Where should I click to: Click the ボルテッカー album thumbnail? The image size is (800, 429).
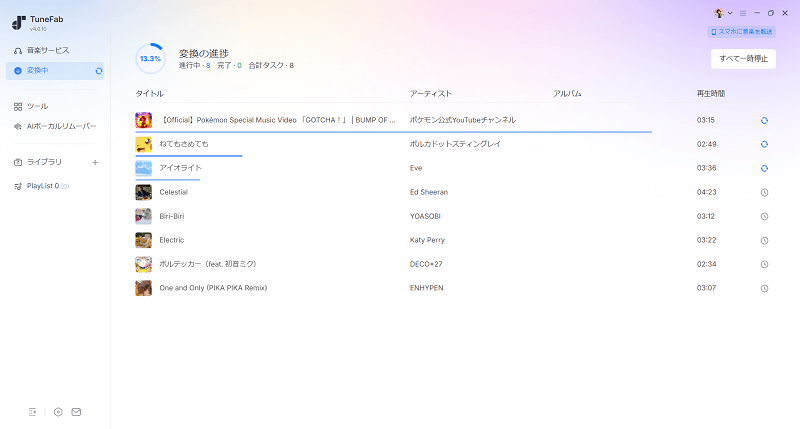click(x=143, y=264)
